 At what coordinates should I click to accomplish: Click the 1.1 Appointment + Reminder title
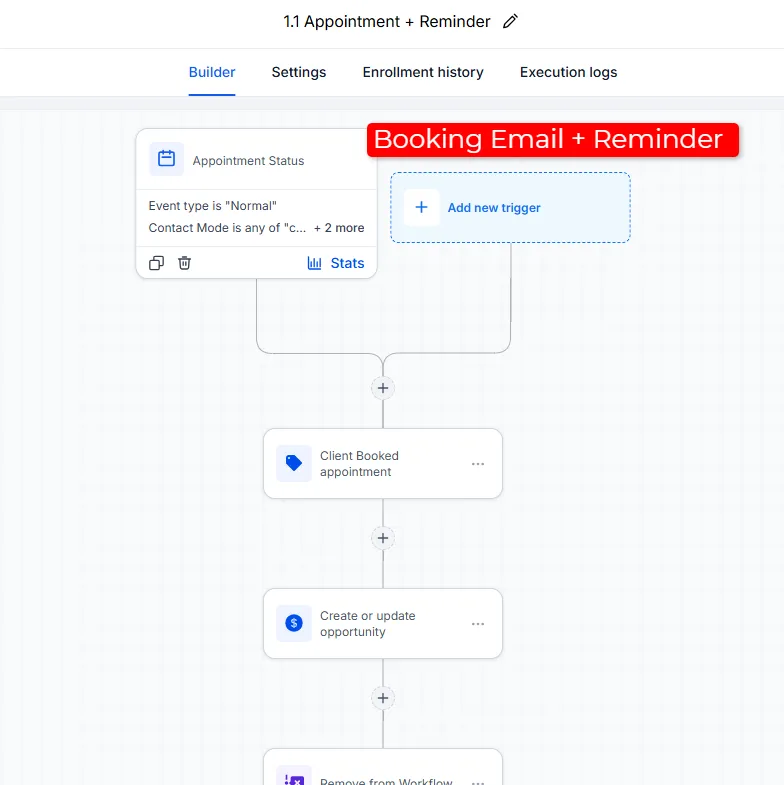tap(386, 22)
